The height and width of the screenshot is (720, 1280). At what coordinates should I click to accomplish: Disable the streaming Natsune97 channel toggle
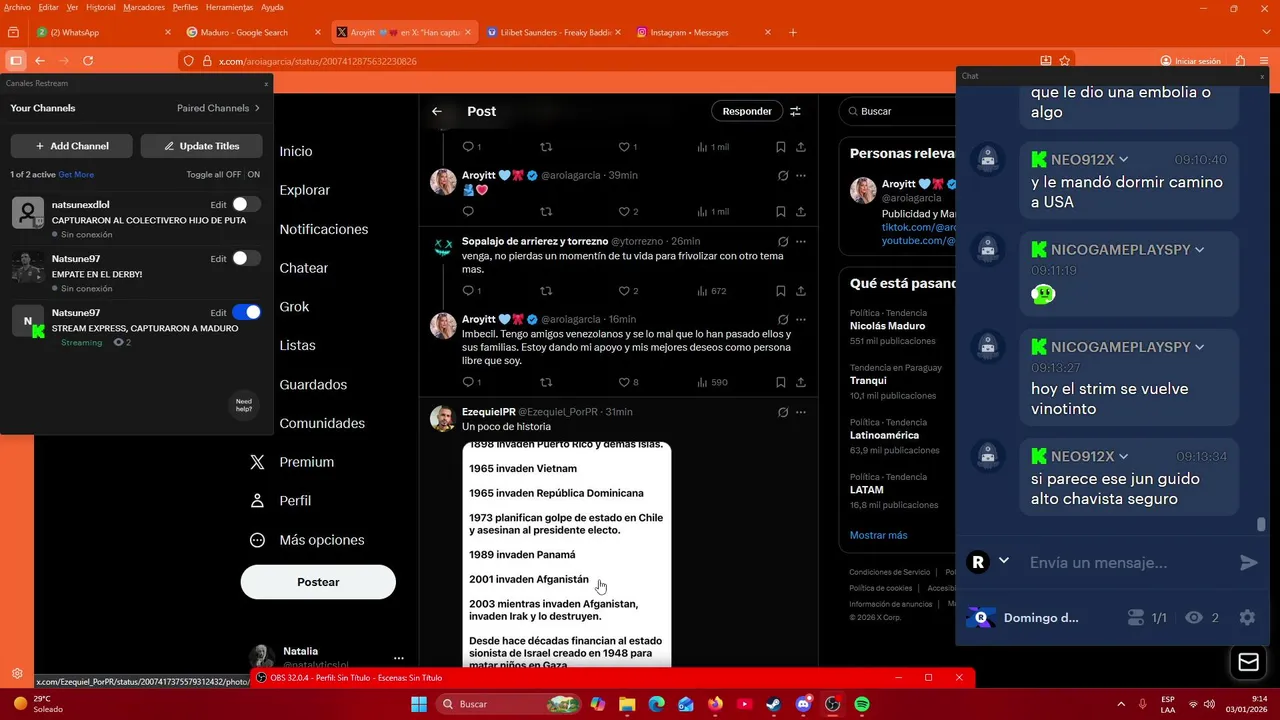coord(246,312)
